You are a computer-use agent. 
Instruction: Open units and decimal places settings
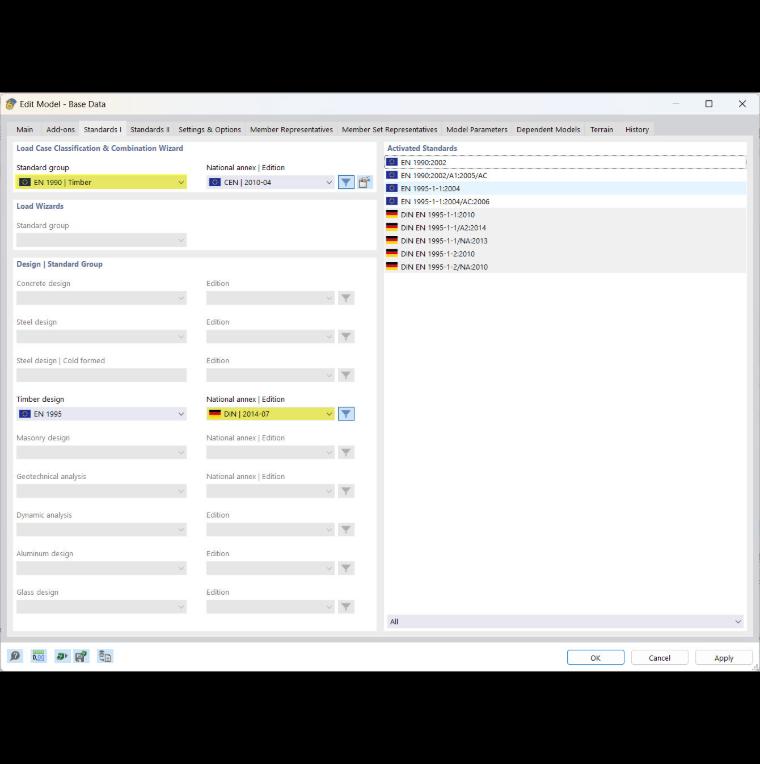click(38, 656)
